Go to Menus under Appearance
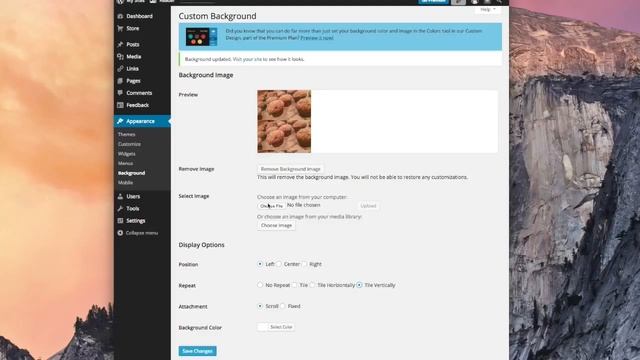This screenshot has width=640, height=360. tap(125, 163)
